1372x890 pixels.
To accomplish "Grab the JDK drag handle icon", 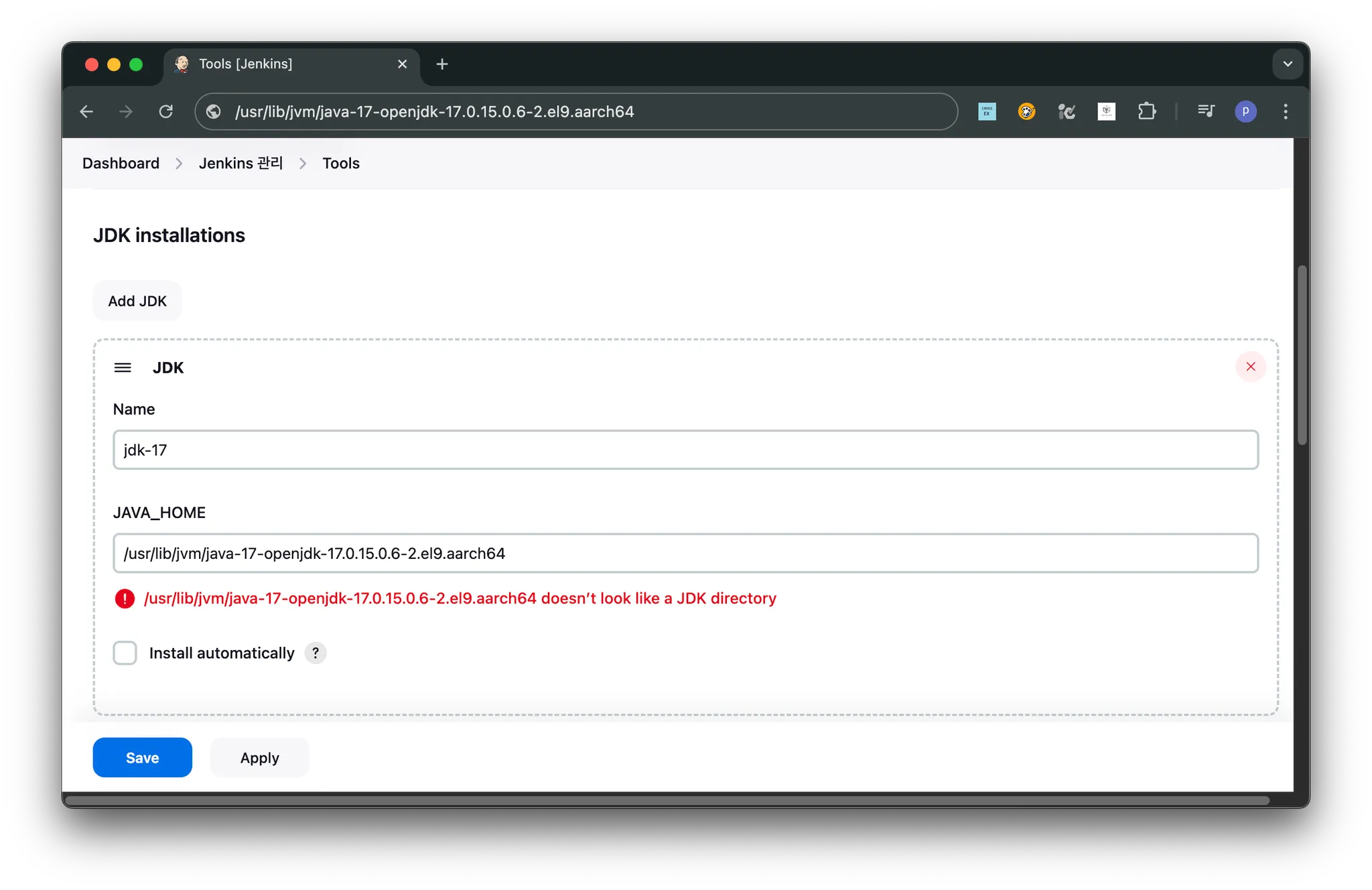I will pyautogui.click(x=123, y=367).
